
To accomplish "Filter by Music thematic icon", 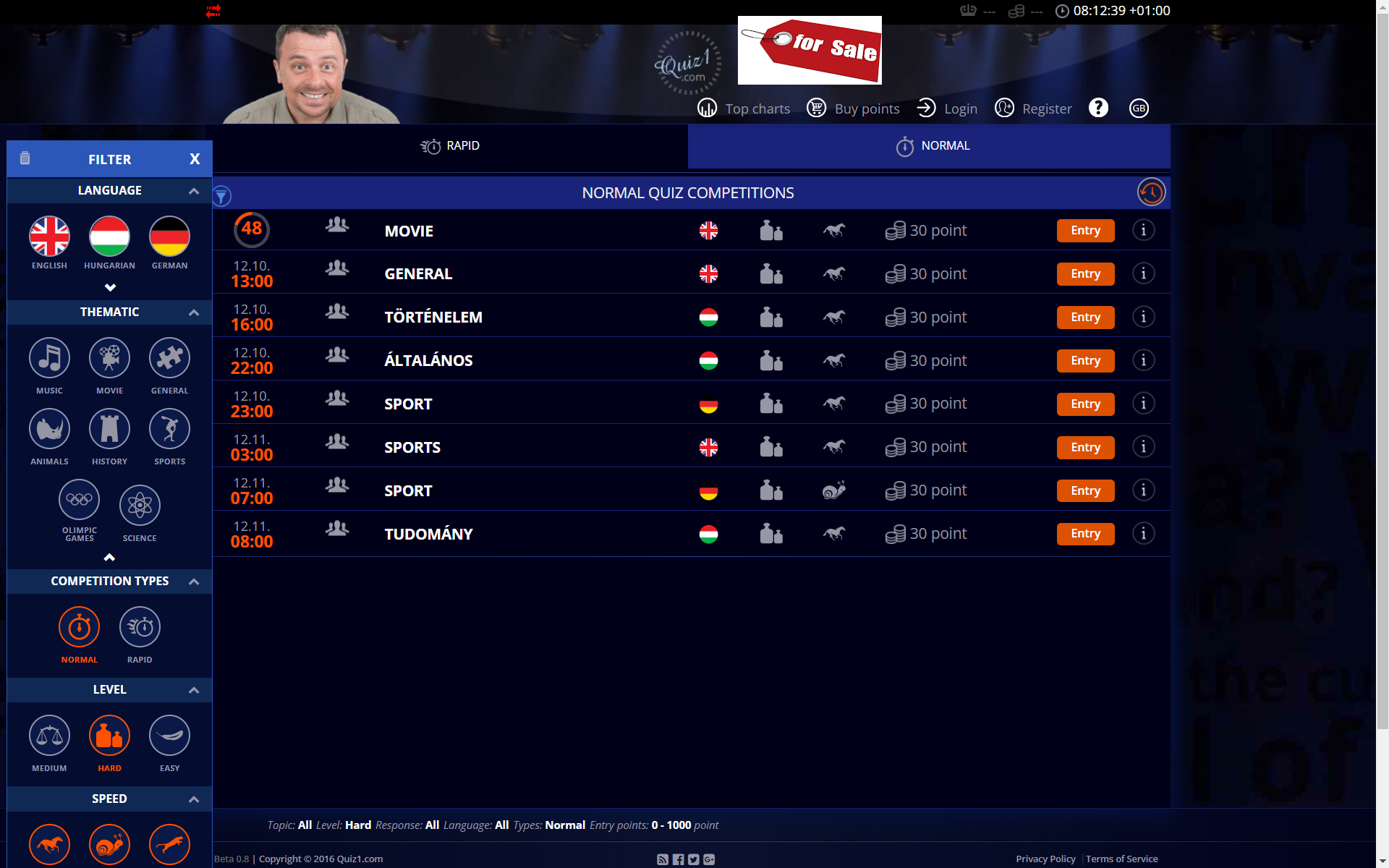I will [49, 358].
